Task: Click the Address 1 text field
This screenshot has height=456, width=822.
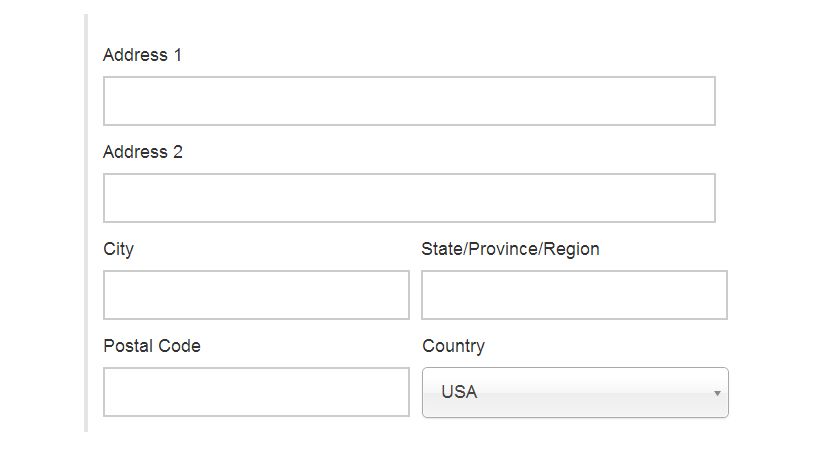Action: point(409,101)
